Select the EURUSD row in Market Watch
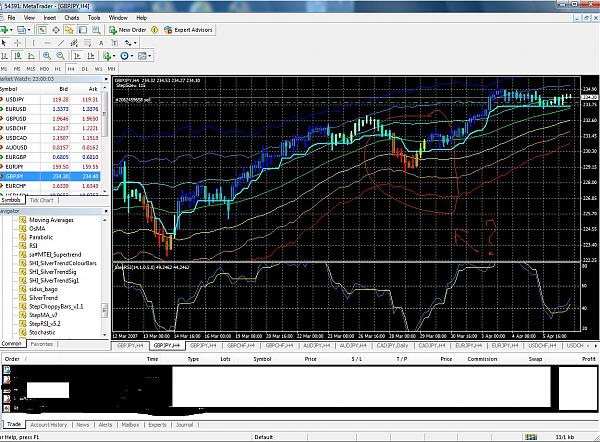600x442 pixels. pyautogui.click(x=51, y=109)
